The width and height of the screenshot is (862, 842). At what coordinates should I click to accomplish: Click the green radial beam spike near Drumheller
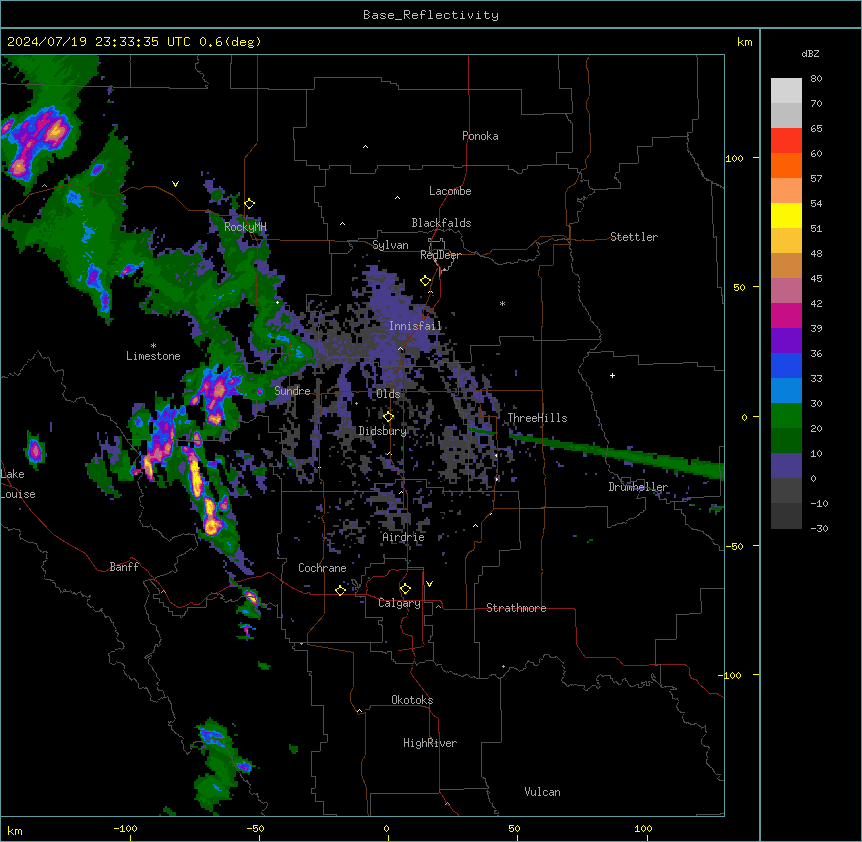coord(616,455)
